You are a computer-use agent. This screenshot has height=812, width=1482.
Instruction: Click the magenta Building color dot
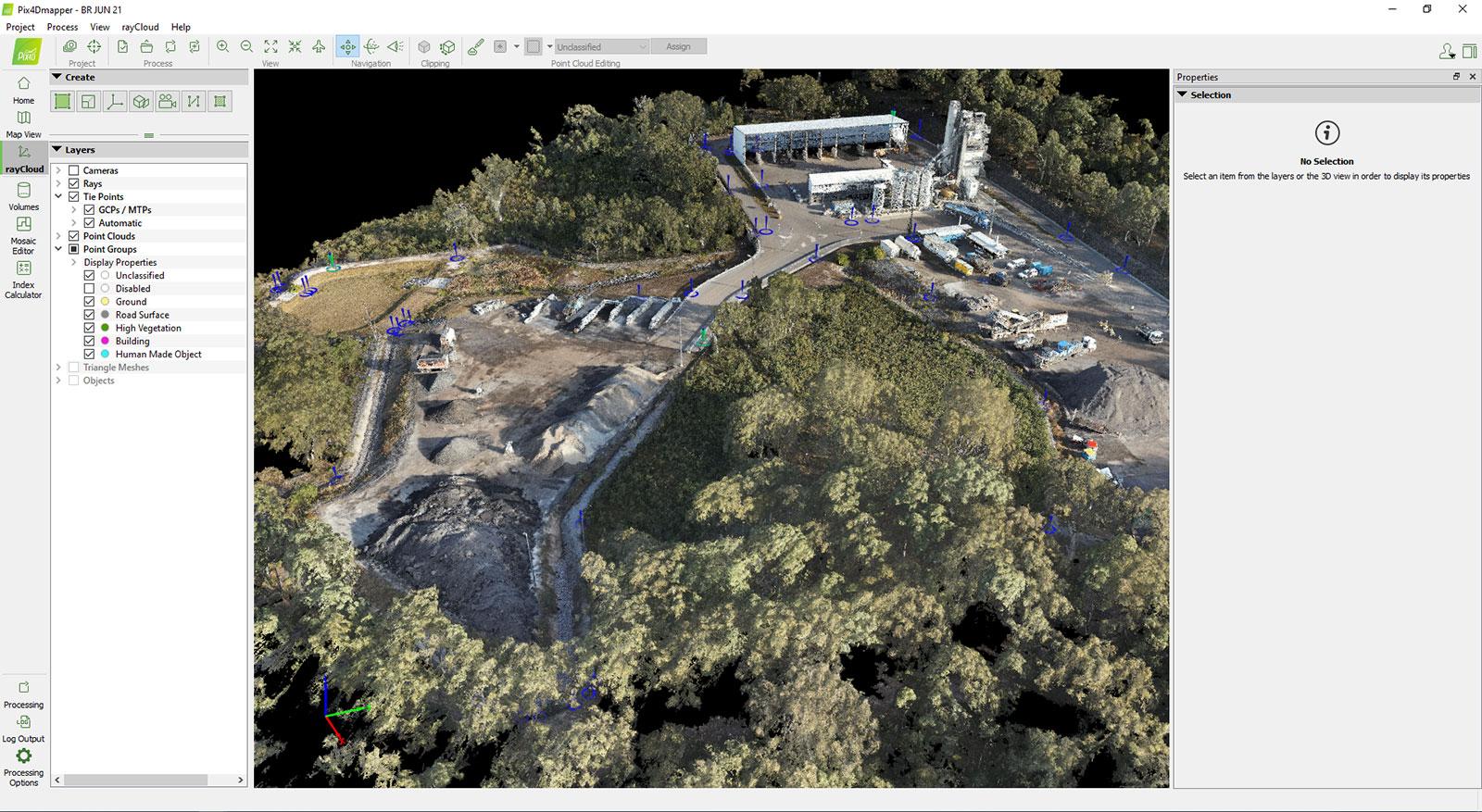point(106,341)
